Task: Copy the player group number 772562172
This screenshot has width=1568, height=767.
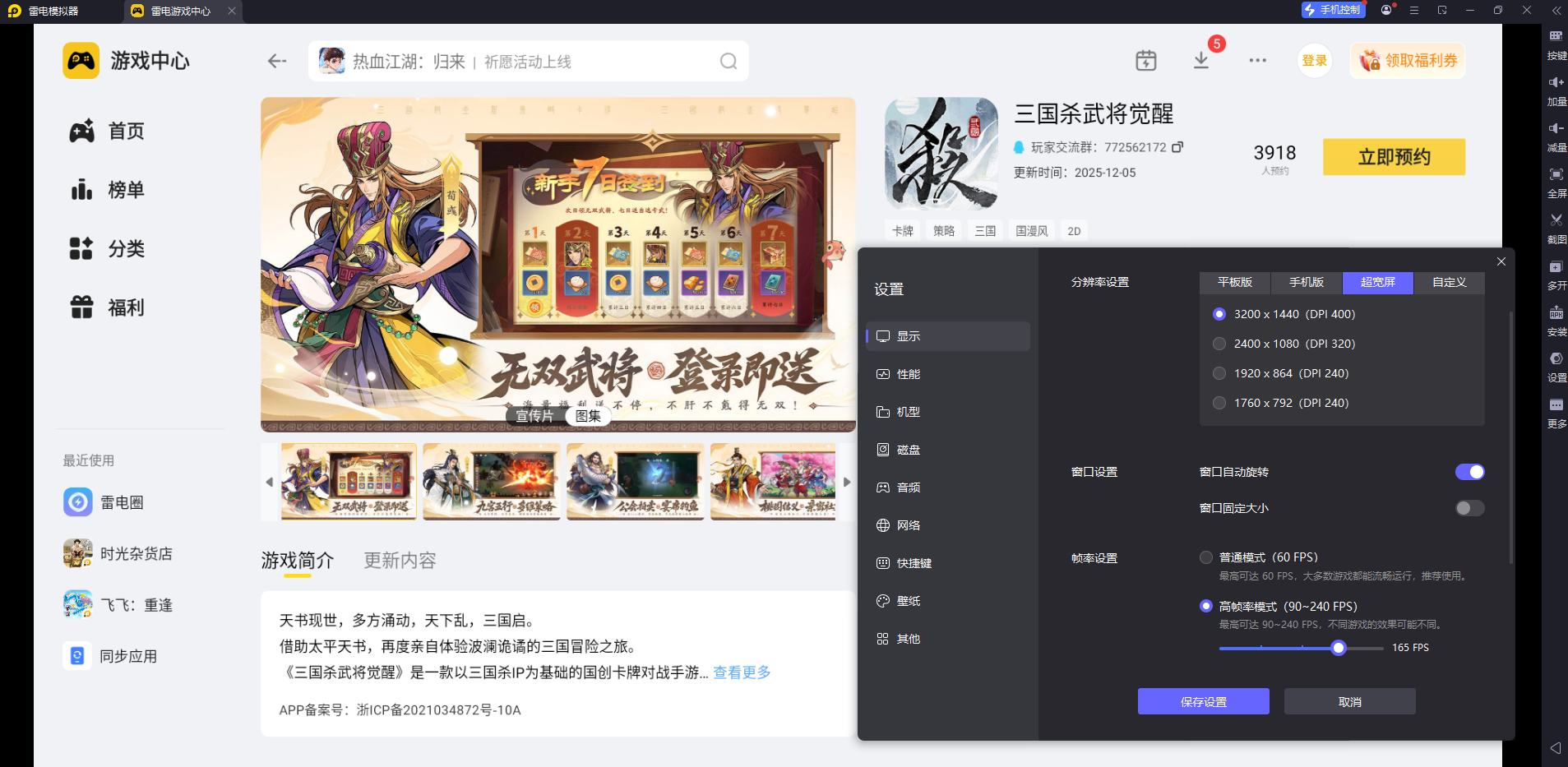Action: (1177, 147)
